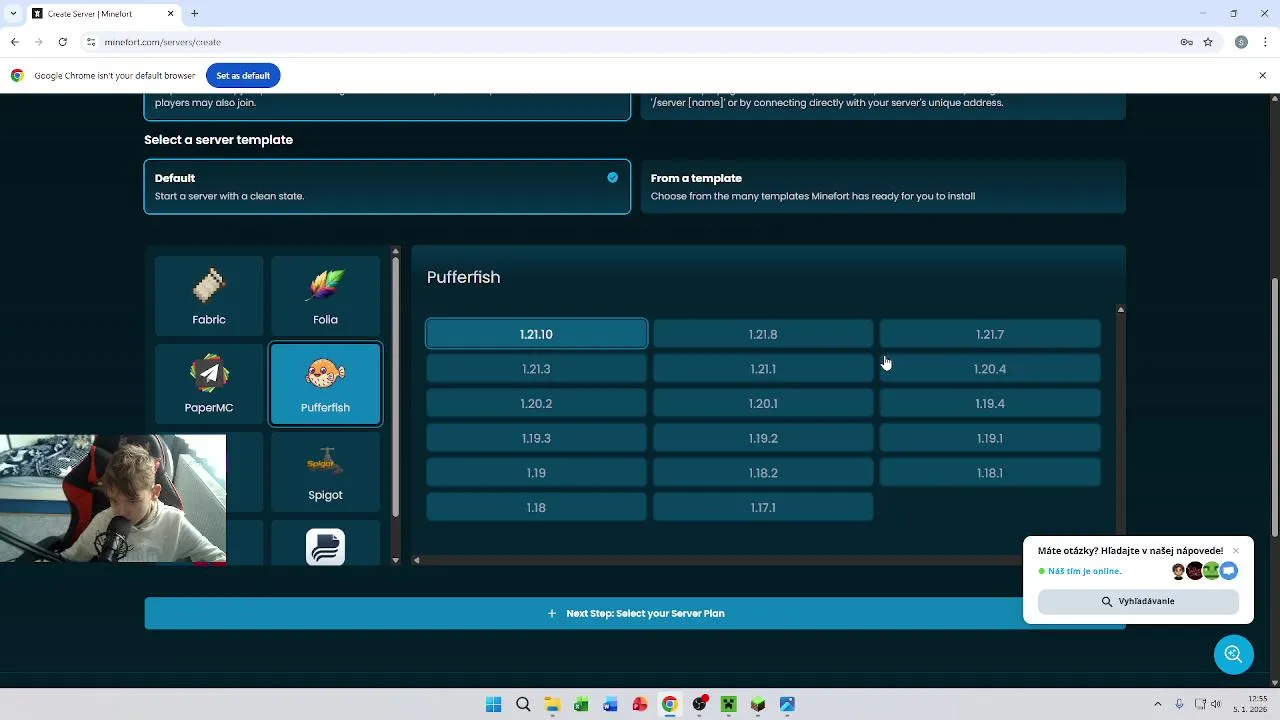Bookmark this page with the star
1280x720 pixels.
coord(1208,42)
